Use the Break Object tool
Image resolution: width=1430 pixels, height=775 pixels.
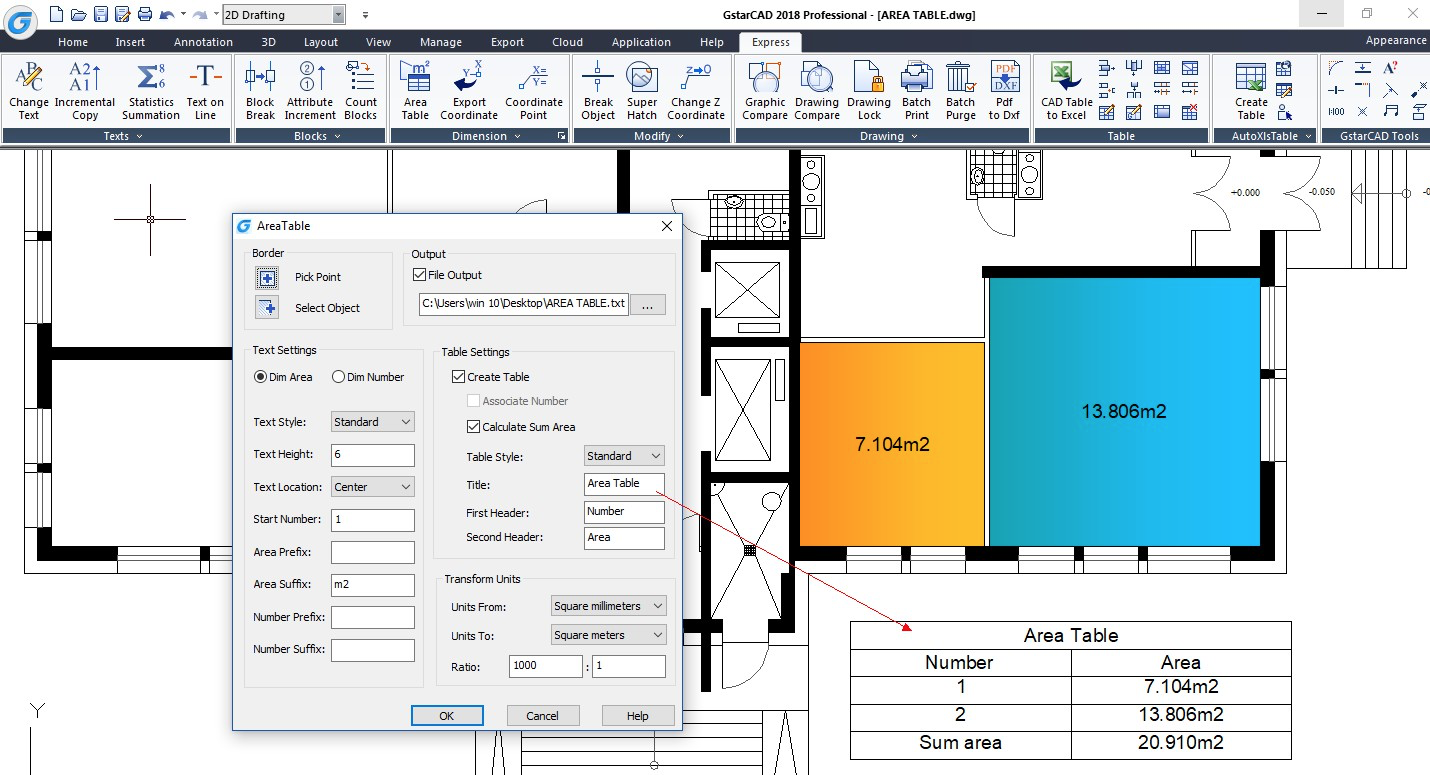tap(598, 91)
